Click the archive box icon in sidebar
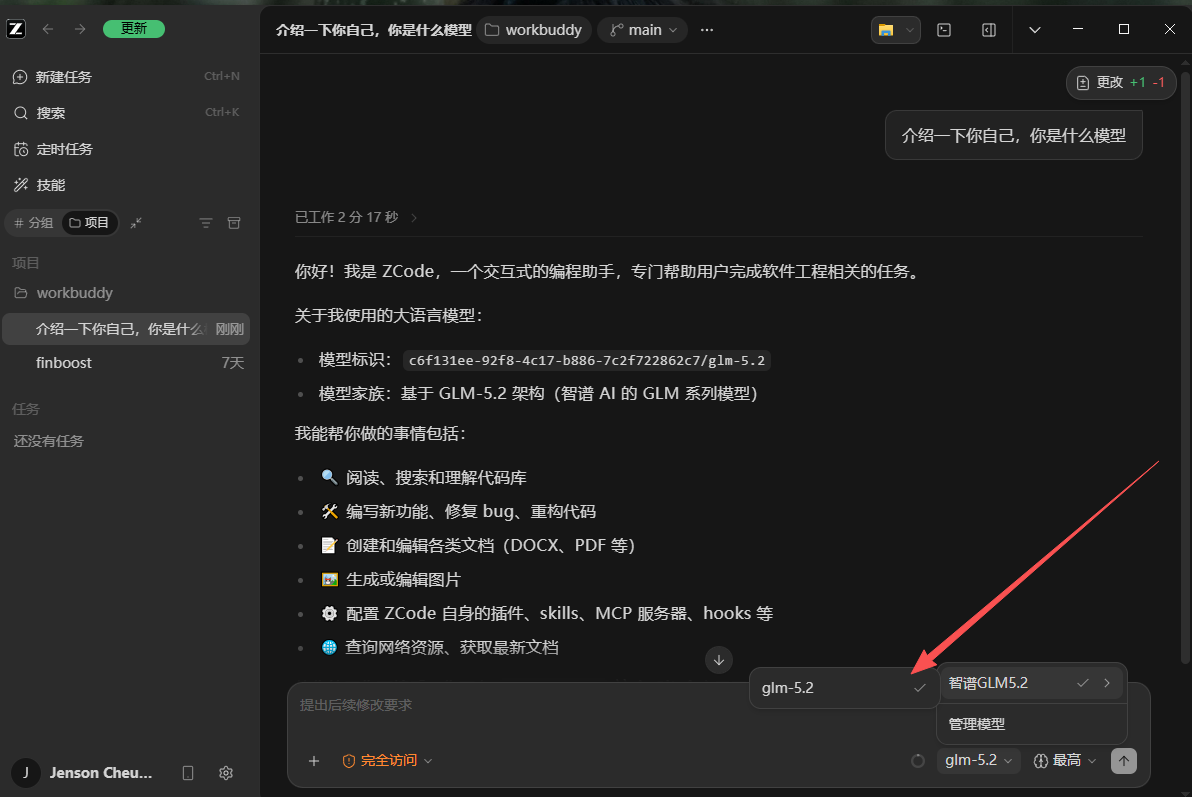 pyautogui.click(x=234, y=223)
